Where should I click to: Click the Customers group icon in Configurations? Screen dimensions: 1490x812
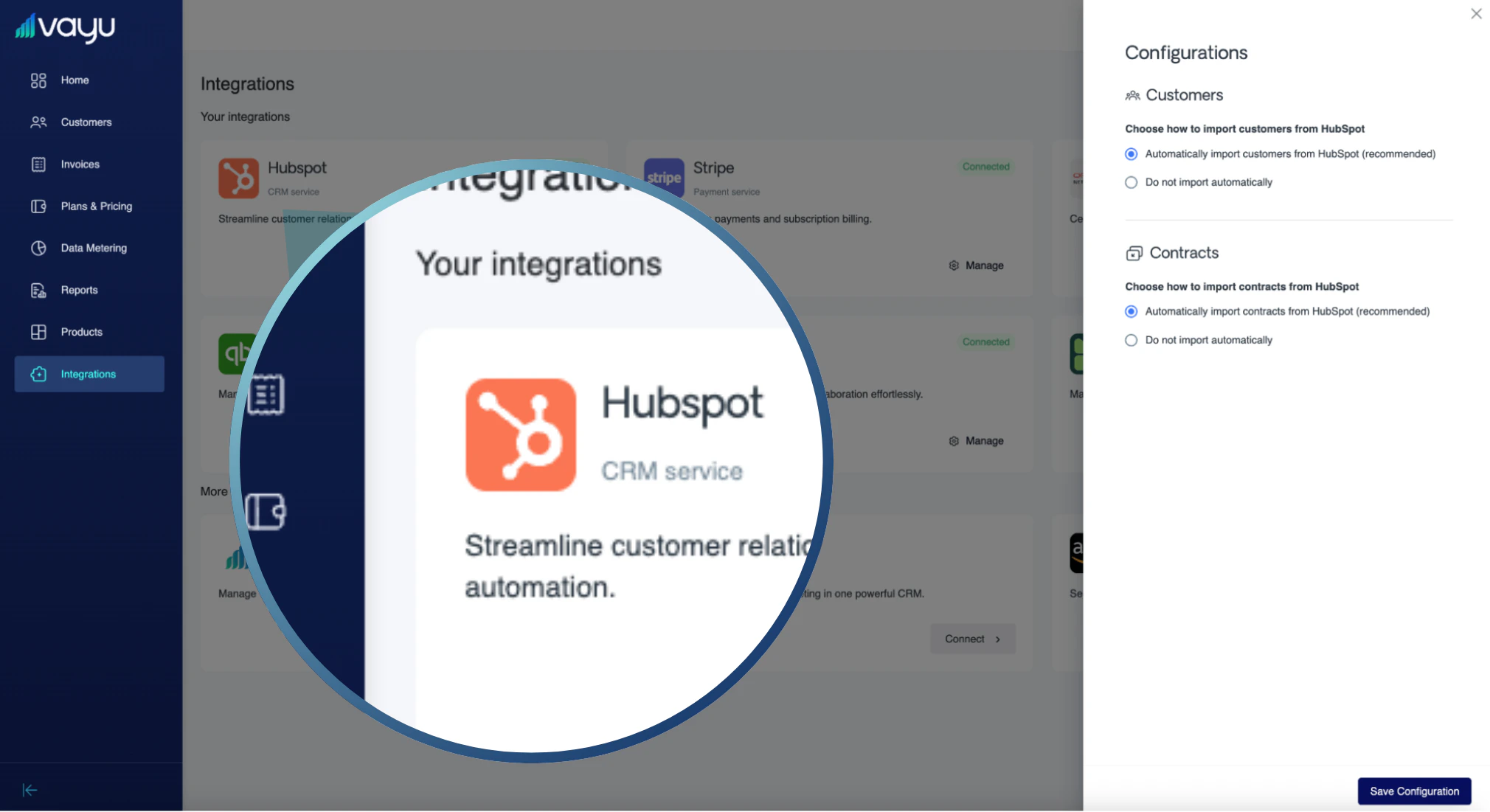(x=1132, y=95)
